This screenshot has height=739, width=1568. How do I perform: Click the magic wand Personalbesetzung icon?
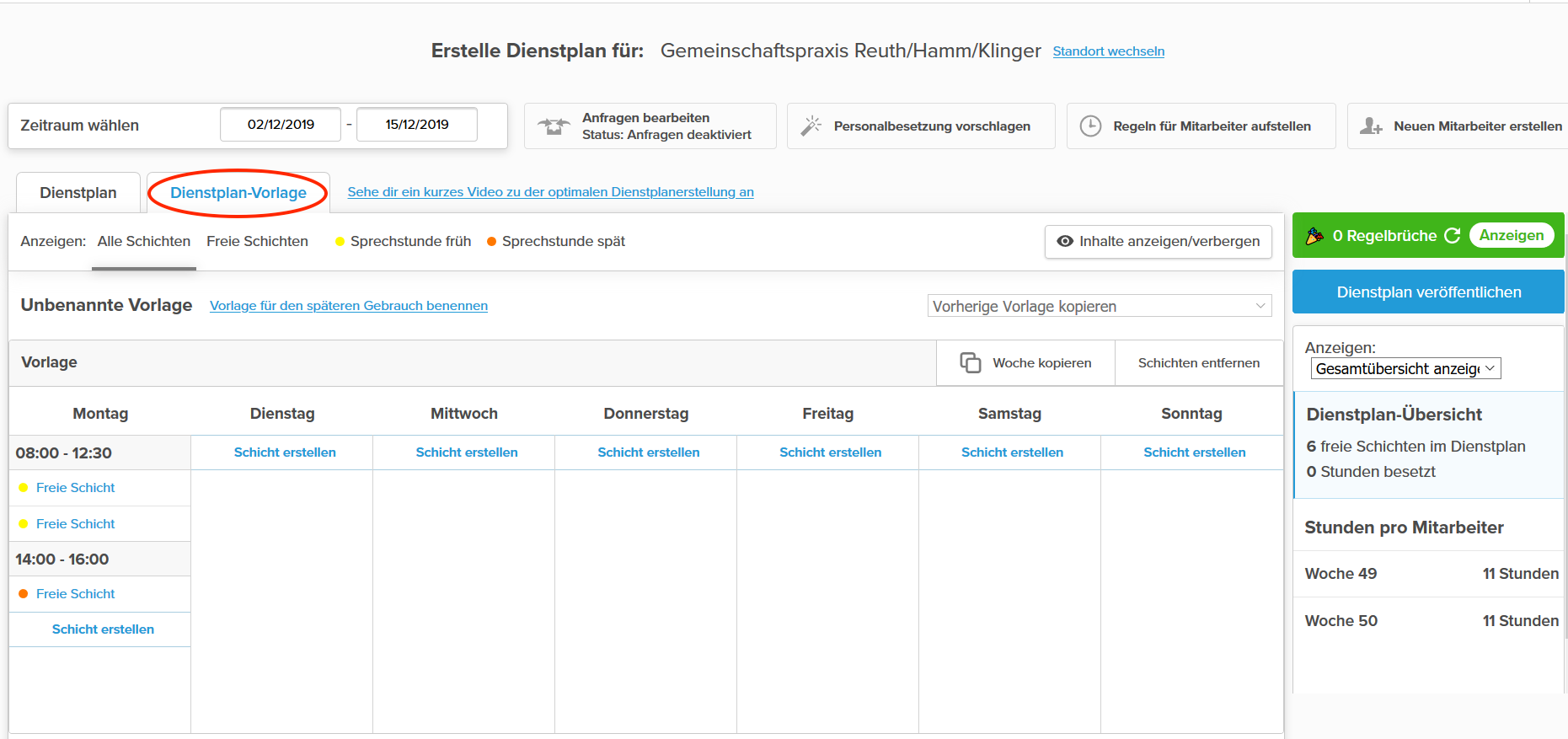[x=811, y=126]
